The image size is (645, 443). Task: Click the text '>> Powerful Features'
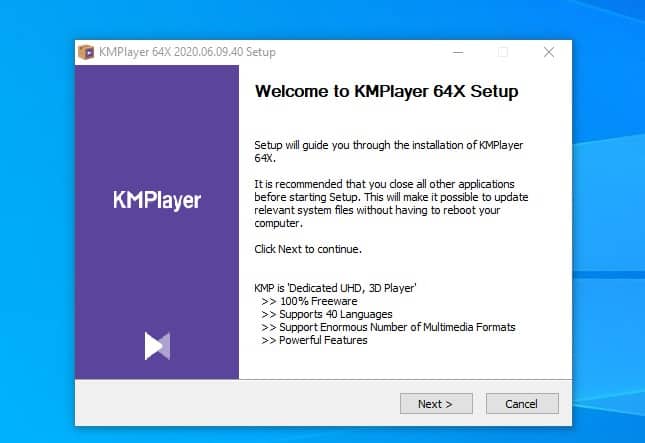[314, 340]
